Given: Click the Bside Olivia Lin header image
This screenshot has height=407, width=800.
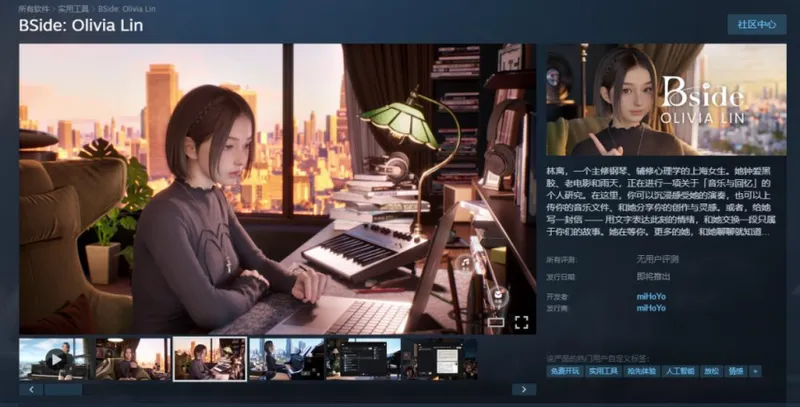Looking at the screenshot, I should click(666, 99).
